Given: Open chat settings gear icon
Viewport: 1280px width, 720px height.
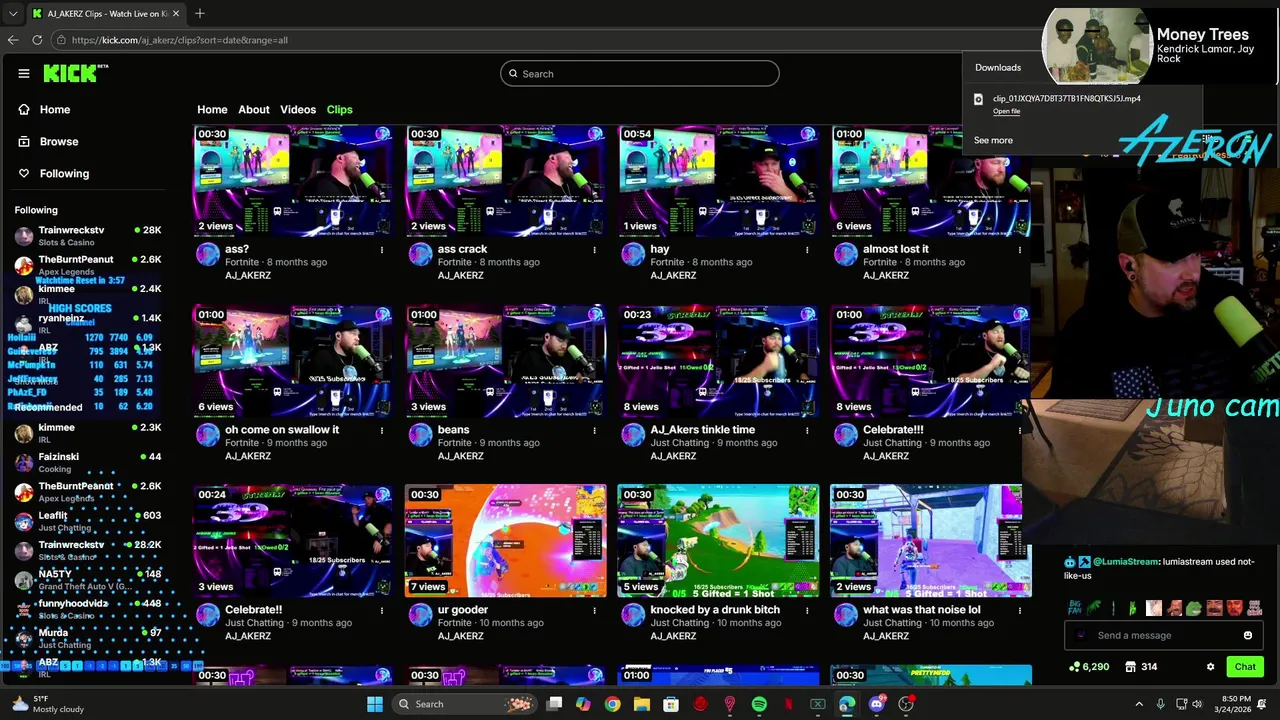Looking at the screenshot, I should click(1210, 667).
